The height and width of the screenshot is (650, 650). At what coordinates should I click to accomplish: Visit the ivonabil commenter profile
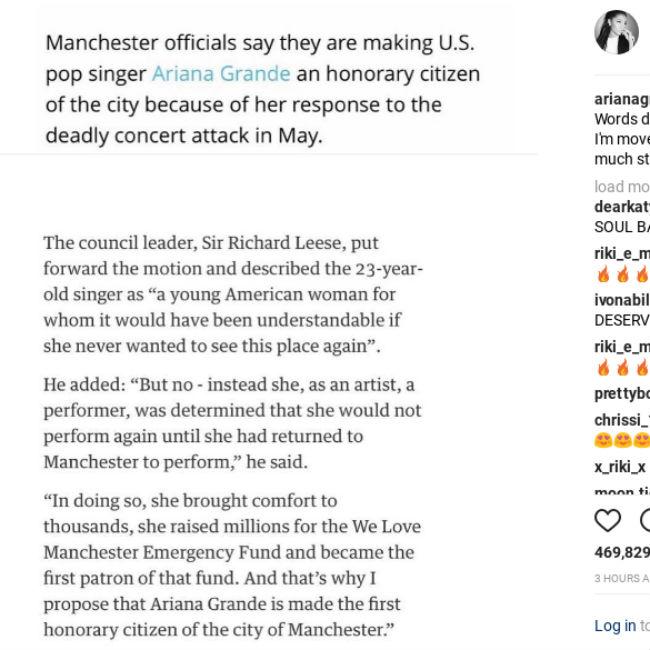621,299
